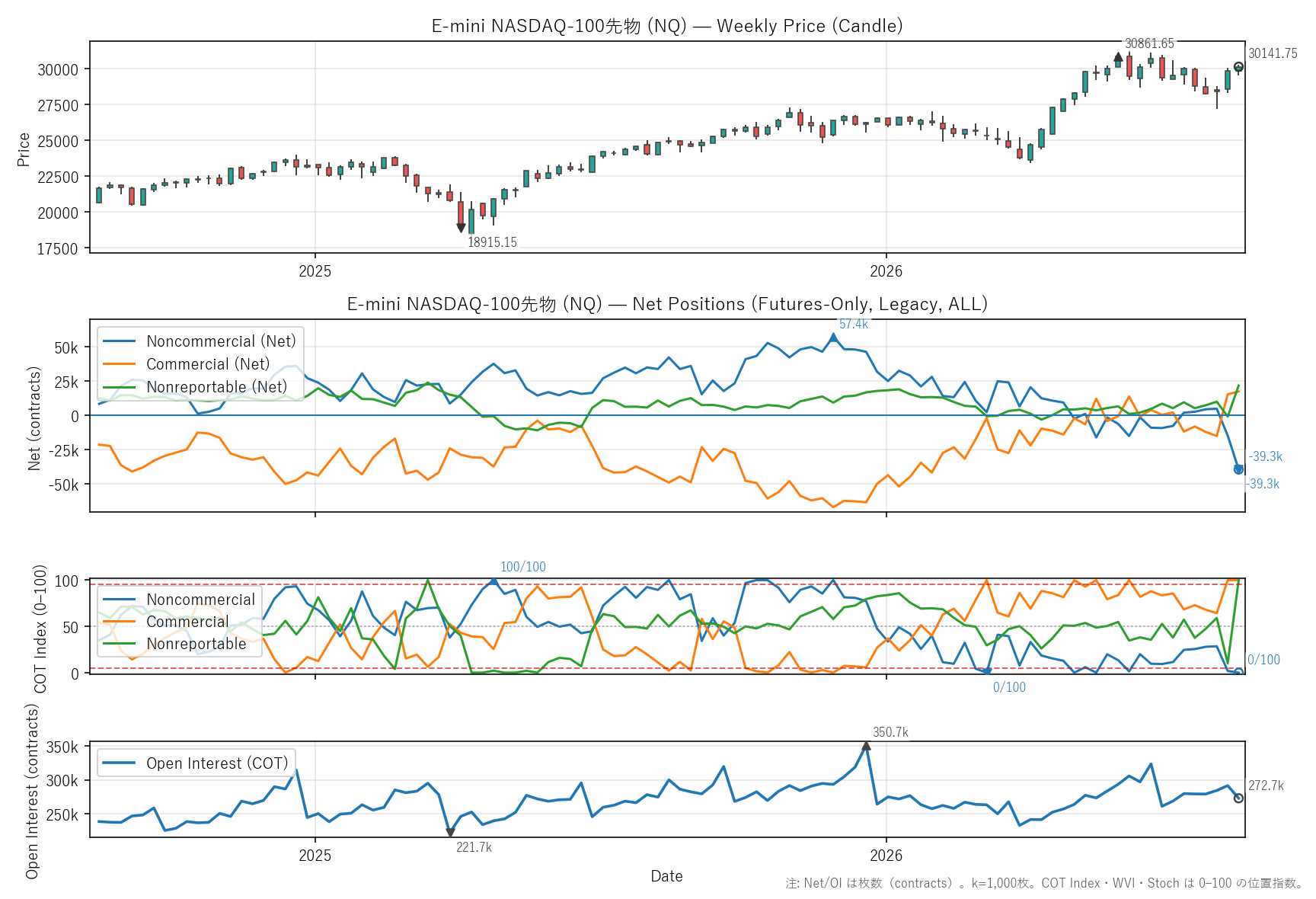Click the 2026 tick under the open interest chart
The image size is (1316, 899).
pos(886,856)
